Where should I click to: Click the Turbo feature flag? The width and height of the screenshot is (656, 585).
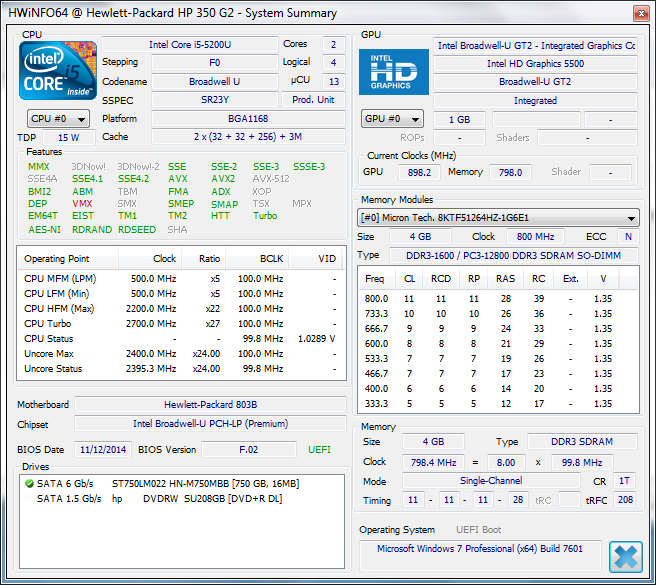(265, 216)
